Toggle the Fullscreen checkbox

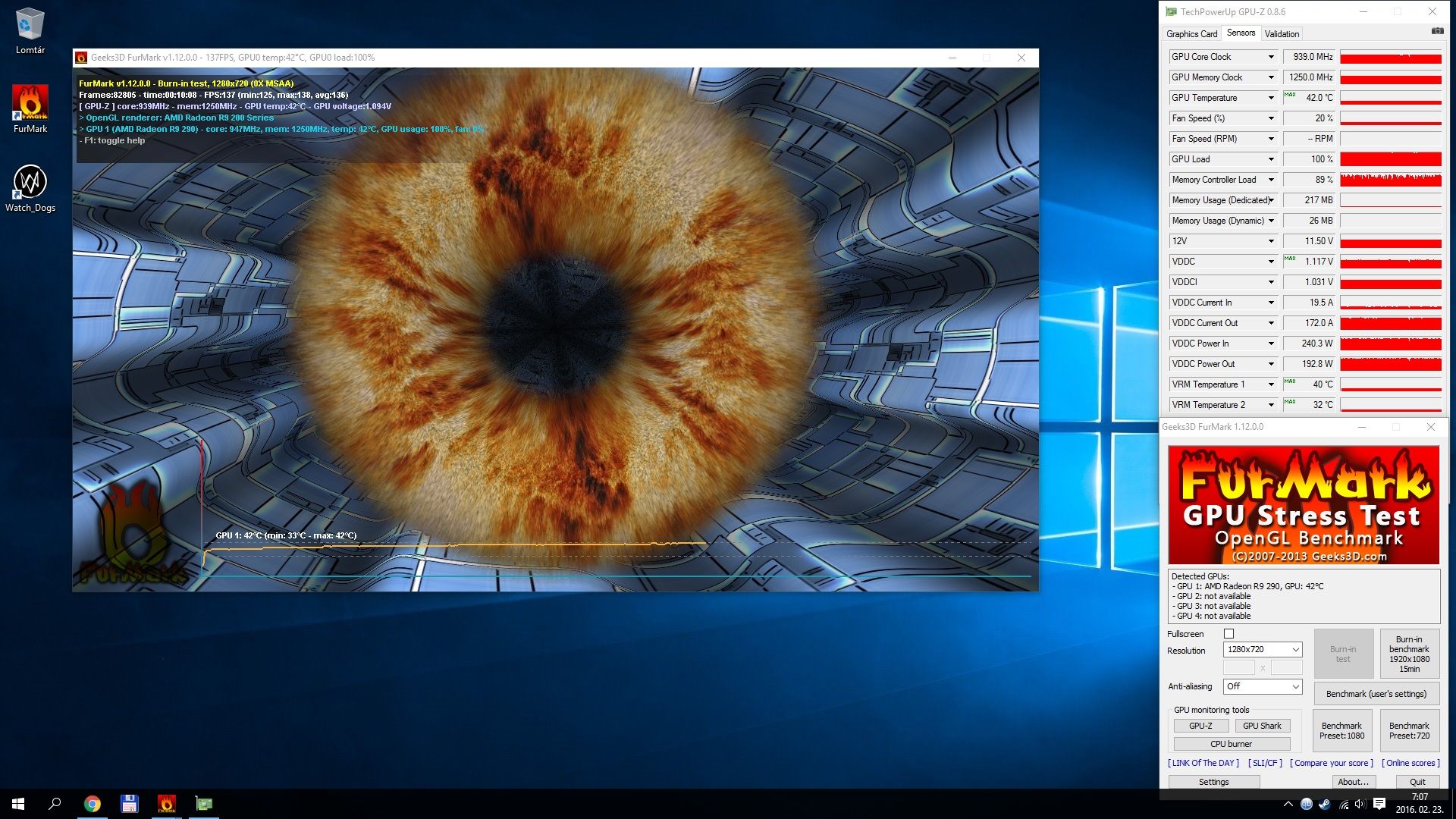point(1228,634)
